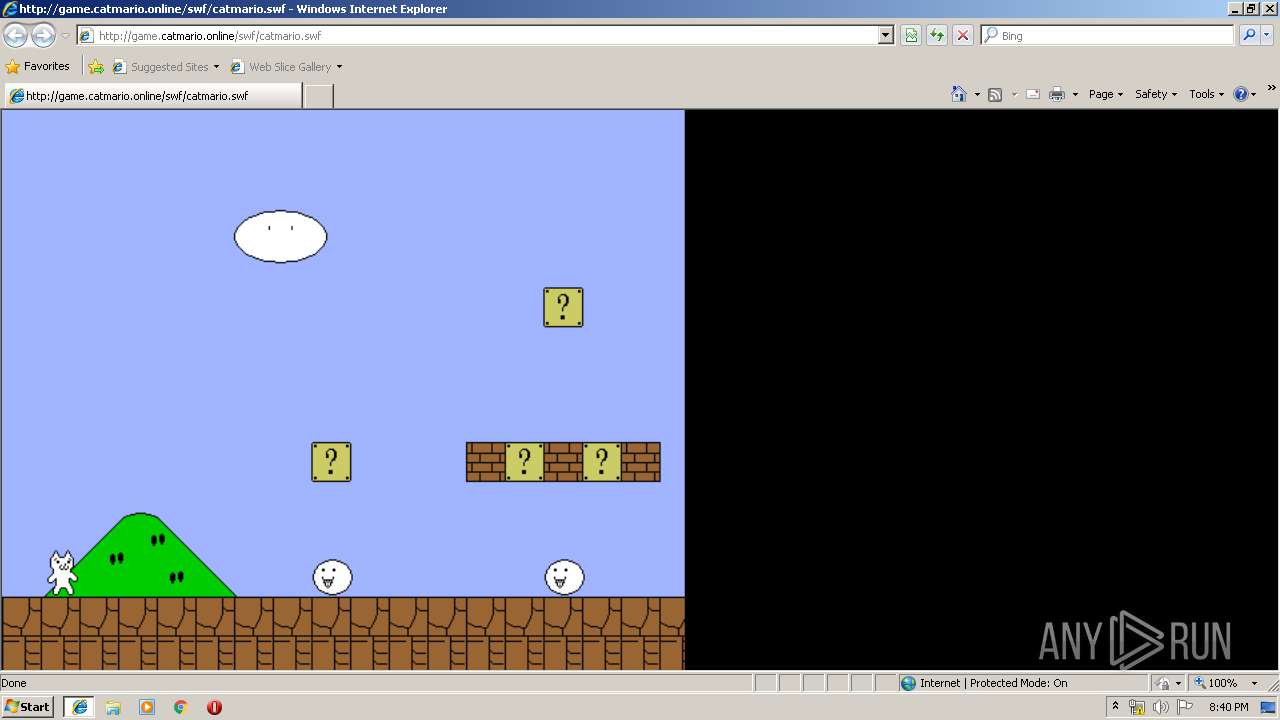Click the Print icon
This screenshot has width=1280, height=720.
click(x=1057, y=94)
